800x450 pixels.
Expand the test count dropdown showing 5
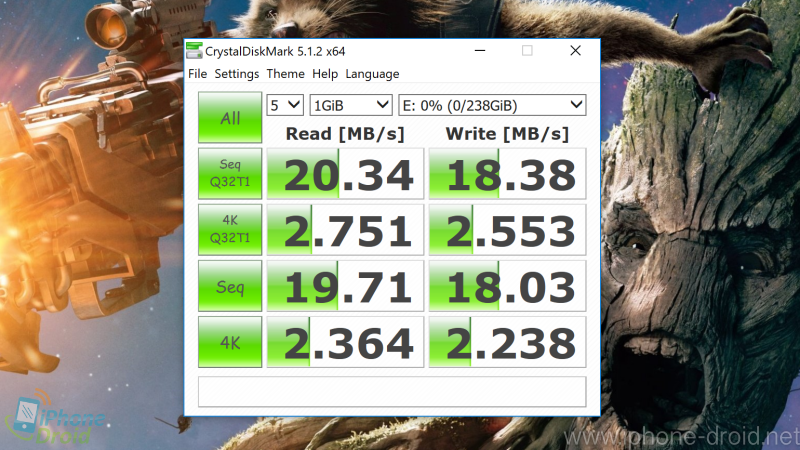coord(285,105)
